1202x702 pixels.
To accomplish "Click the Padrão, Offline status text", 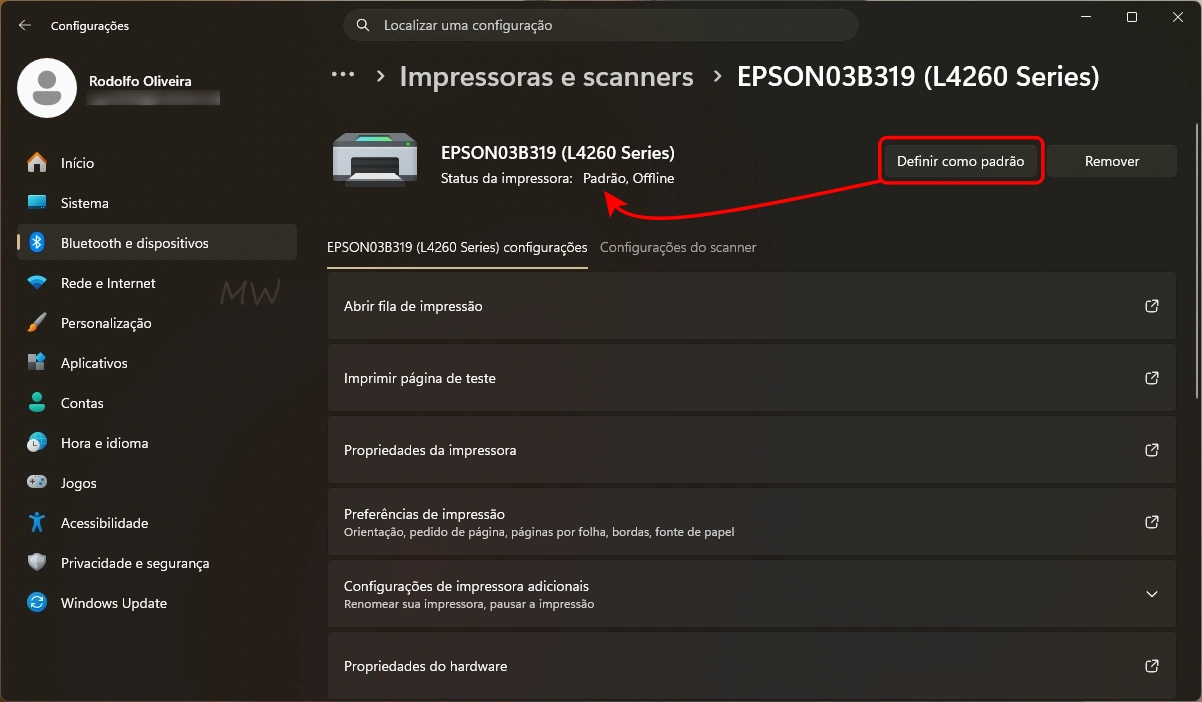I will click(x=628, y=178).
